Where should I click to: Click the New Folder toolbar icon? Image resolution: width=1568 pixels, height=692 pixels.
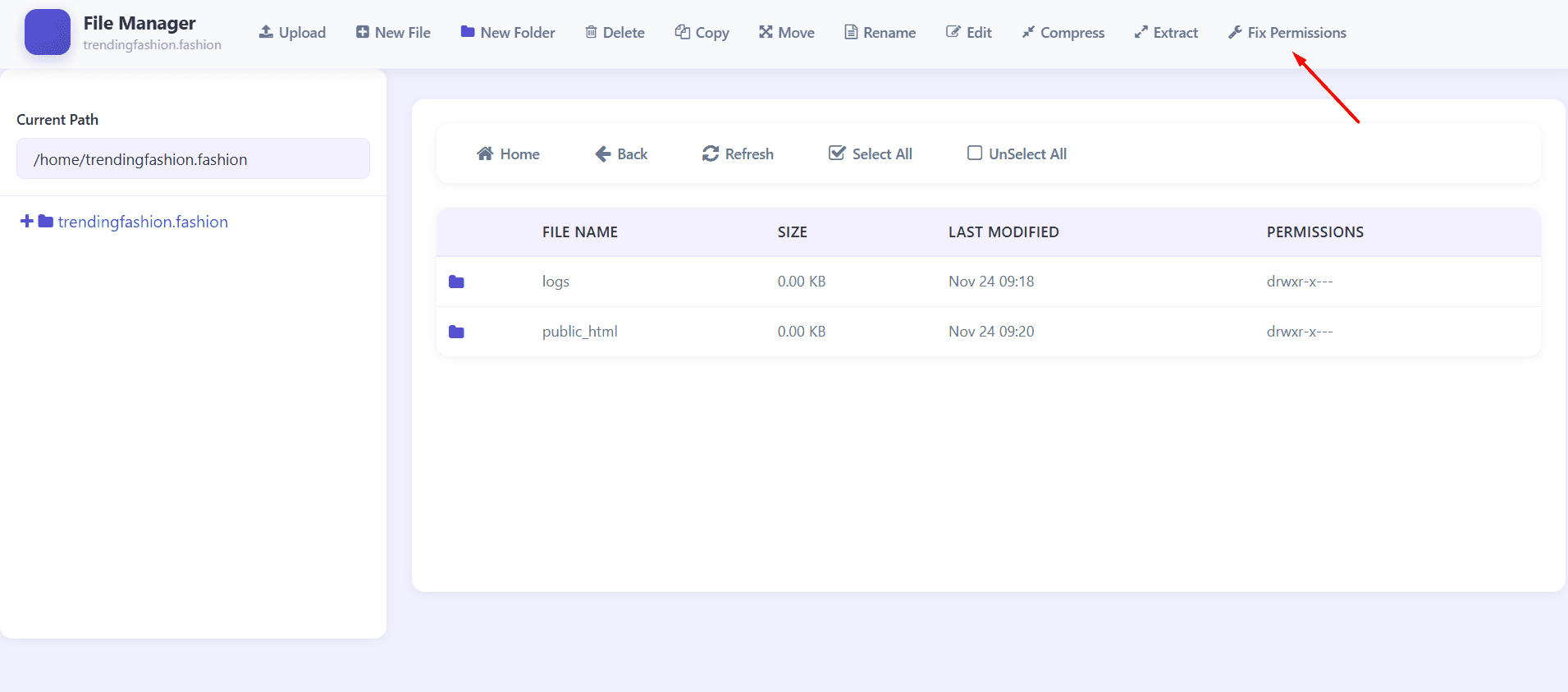(468, 32)
